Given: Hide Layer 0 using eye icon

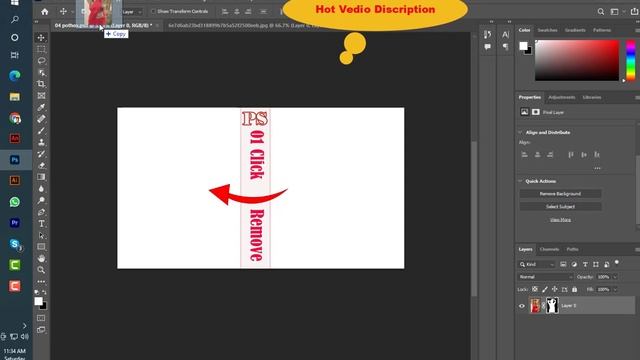Looking at the screenshot, I should click(522, 306).
